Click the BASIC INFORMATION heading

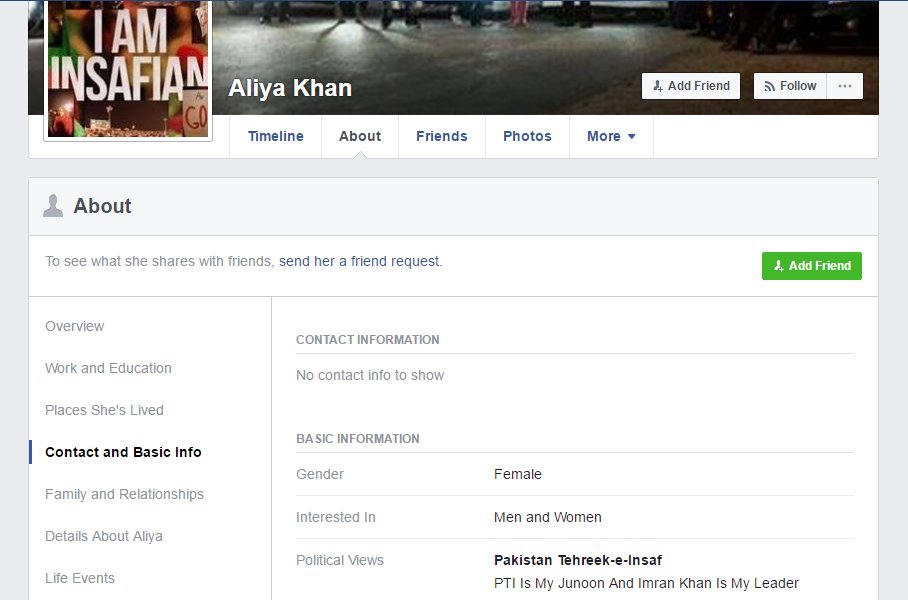point(358,439)
